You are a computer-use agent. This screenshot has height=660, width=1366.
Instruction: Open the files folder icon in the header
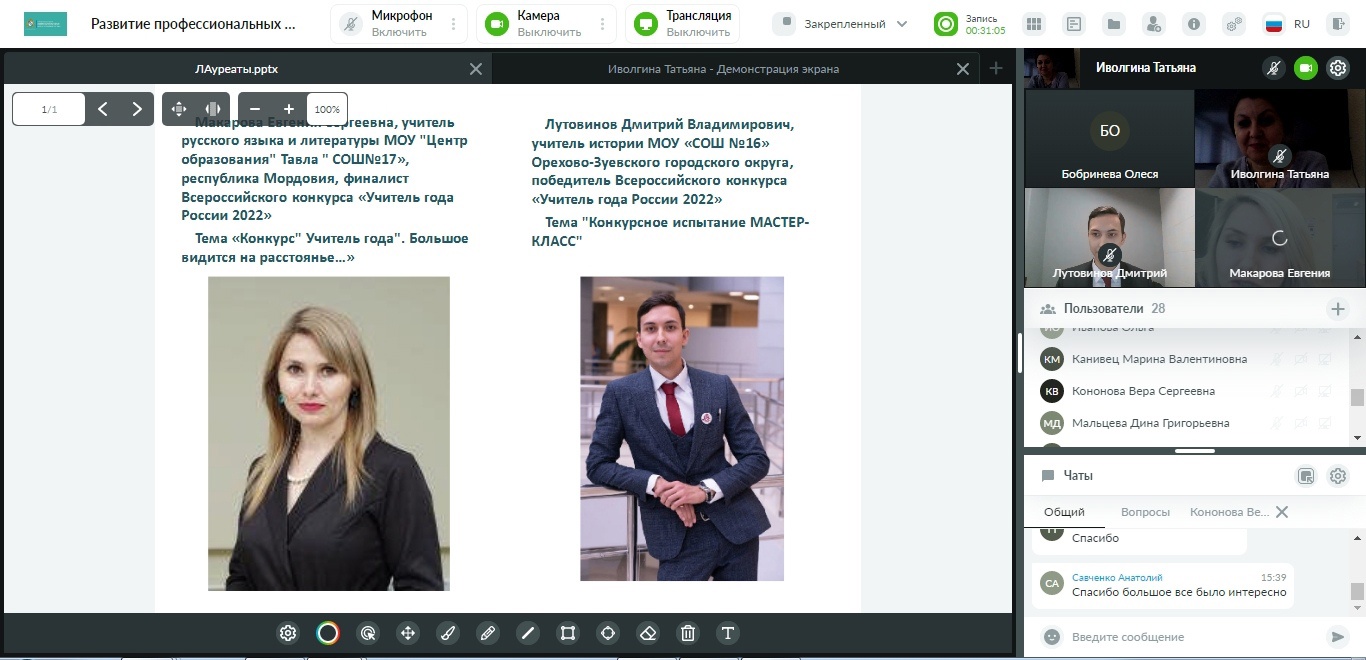pyautogui.click(x=1114, y=24)
